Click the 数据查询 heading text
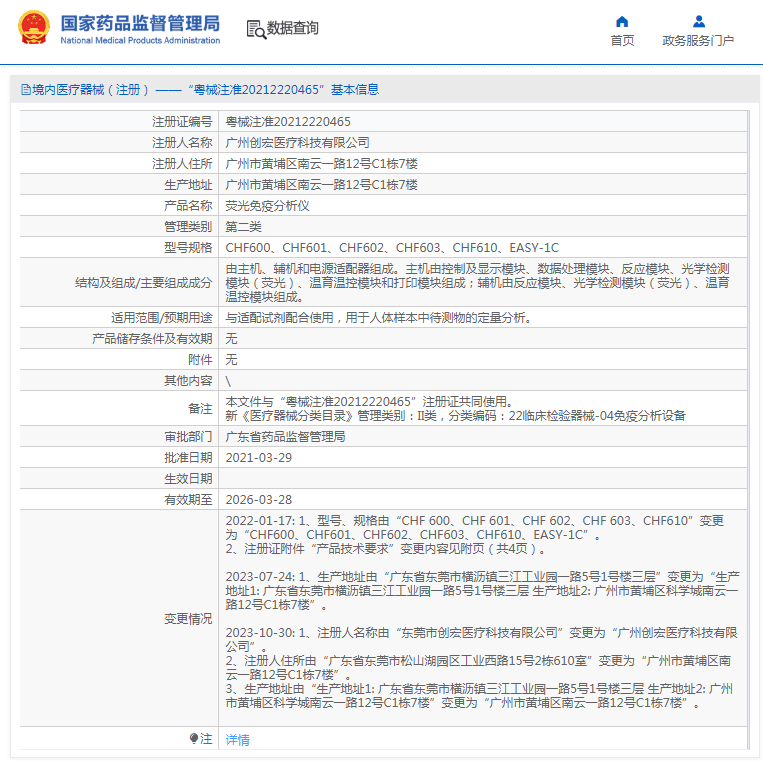This screenshot has width=763, height=762. (292, 28)
